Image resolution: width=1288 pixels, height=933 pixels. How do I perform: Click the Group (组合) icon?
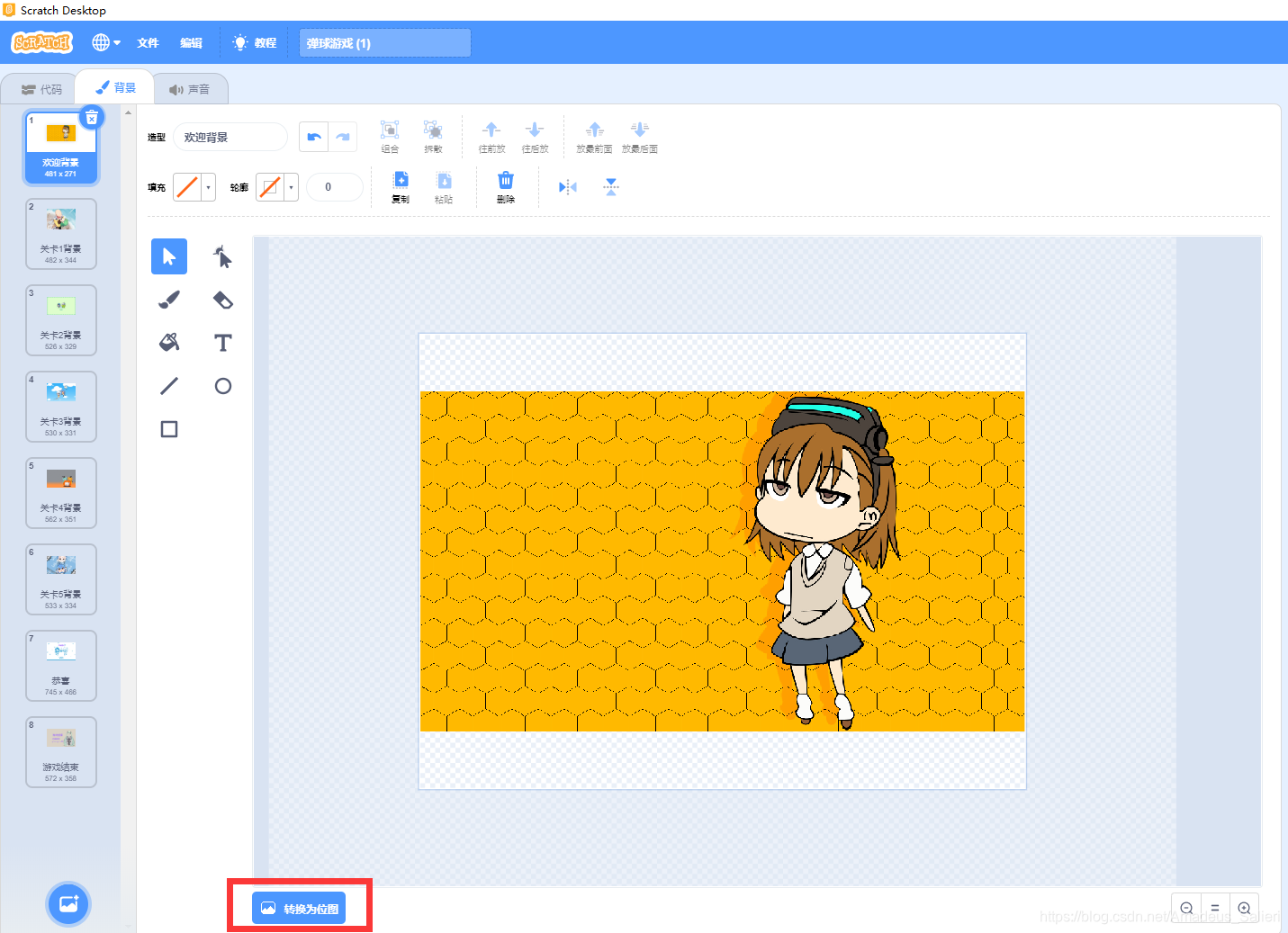pos(390,137)
